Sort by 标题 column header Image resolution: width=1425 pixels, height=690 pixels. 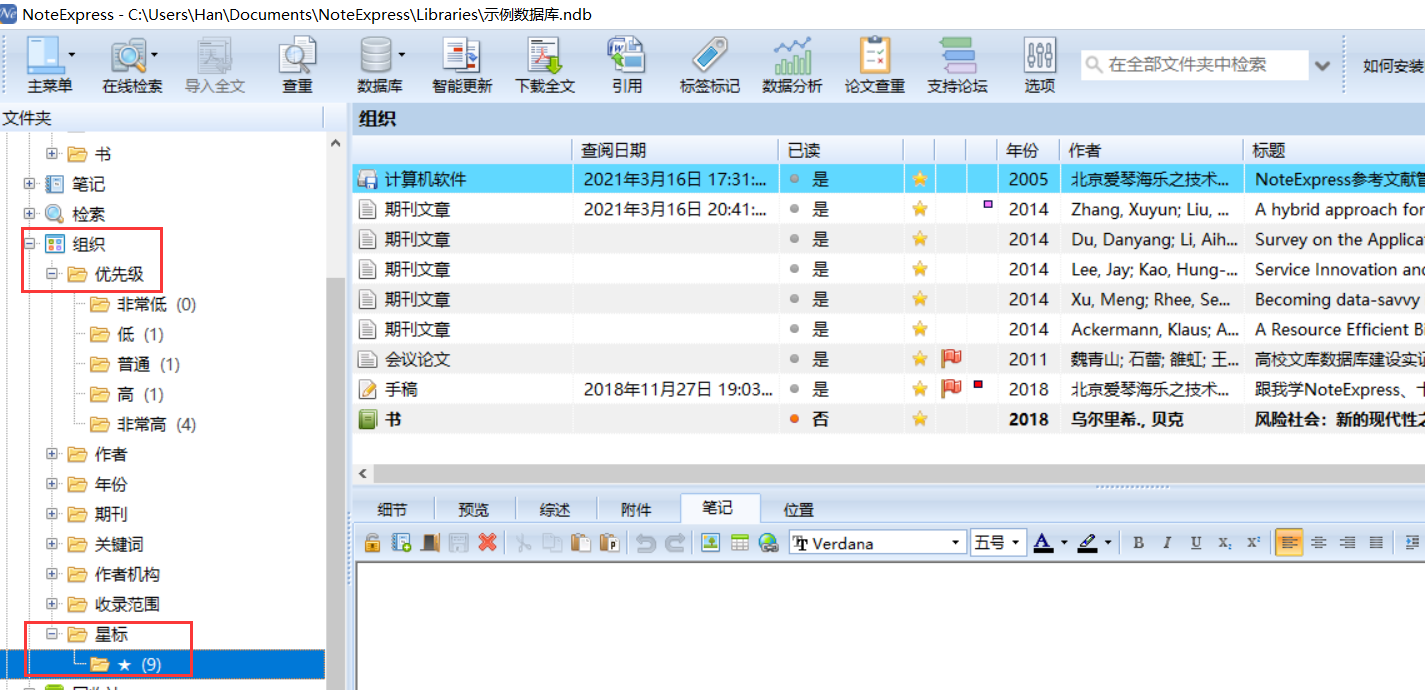1334,150
